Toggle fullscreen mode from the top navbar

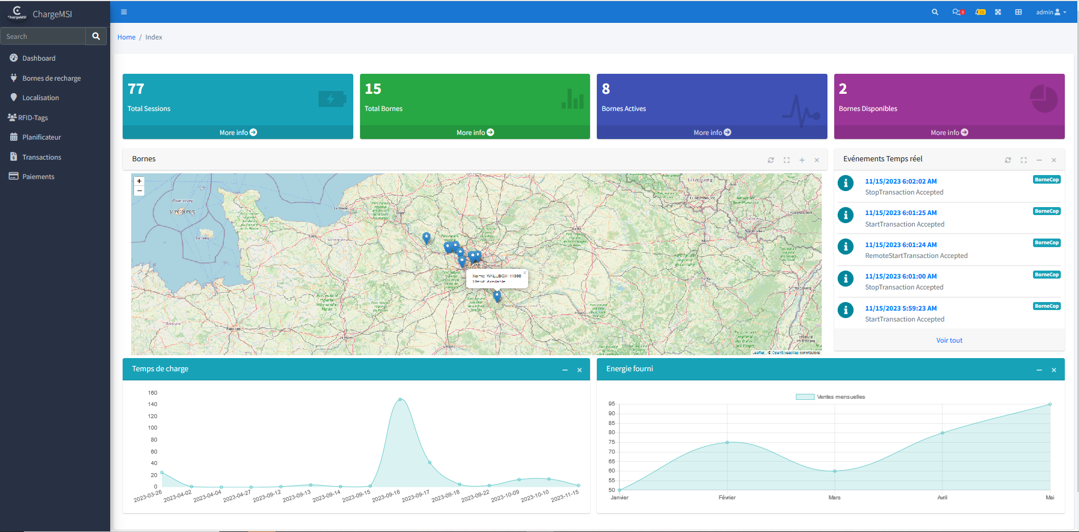pos(998,12)
